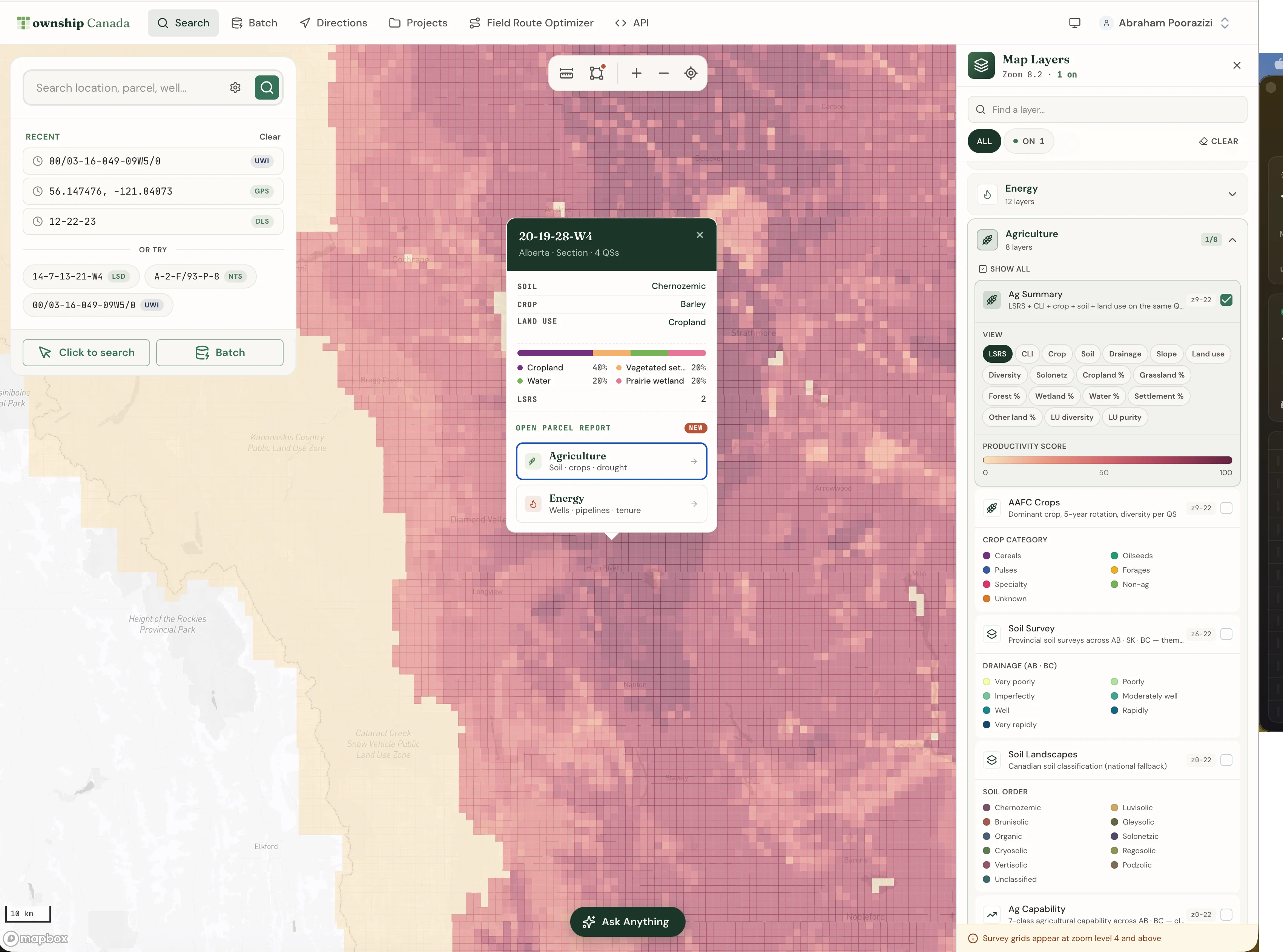Enable the AAFC Crops layer checkbox
The width and height of the screenshot is (1283, 952).
click(1226, 508)
